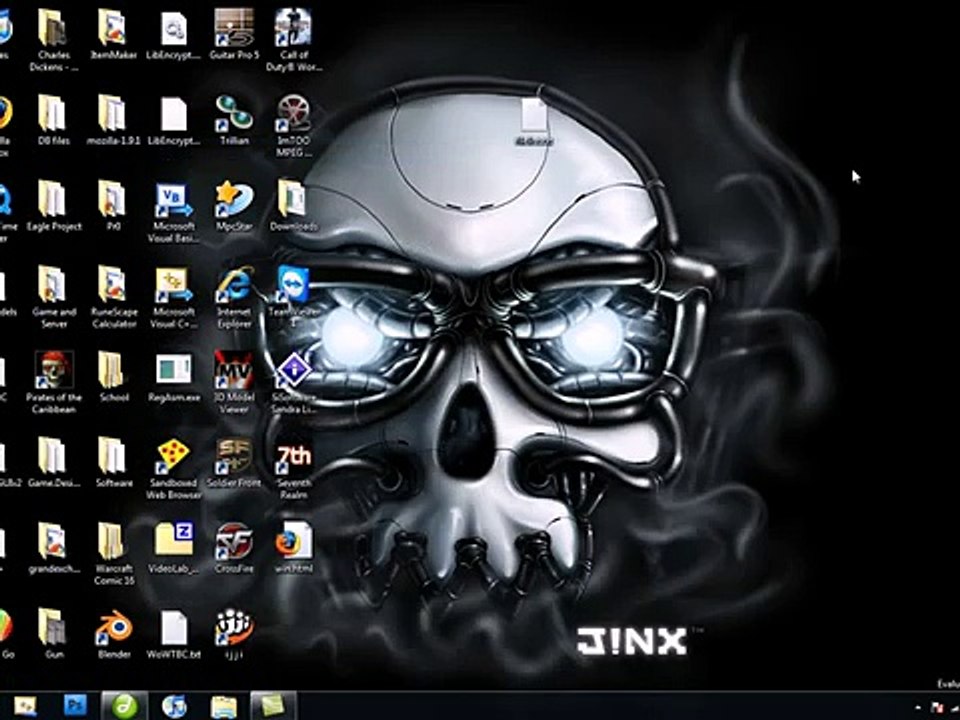The width and height of the screenshot is (960, 720).
Task: Open the grandexch... folder
Action: click(x=53, y=548)
